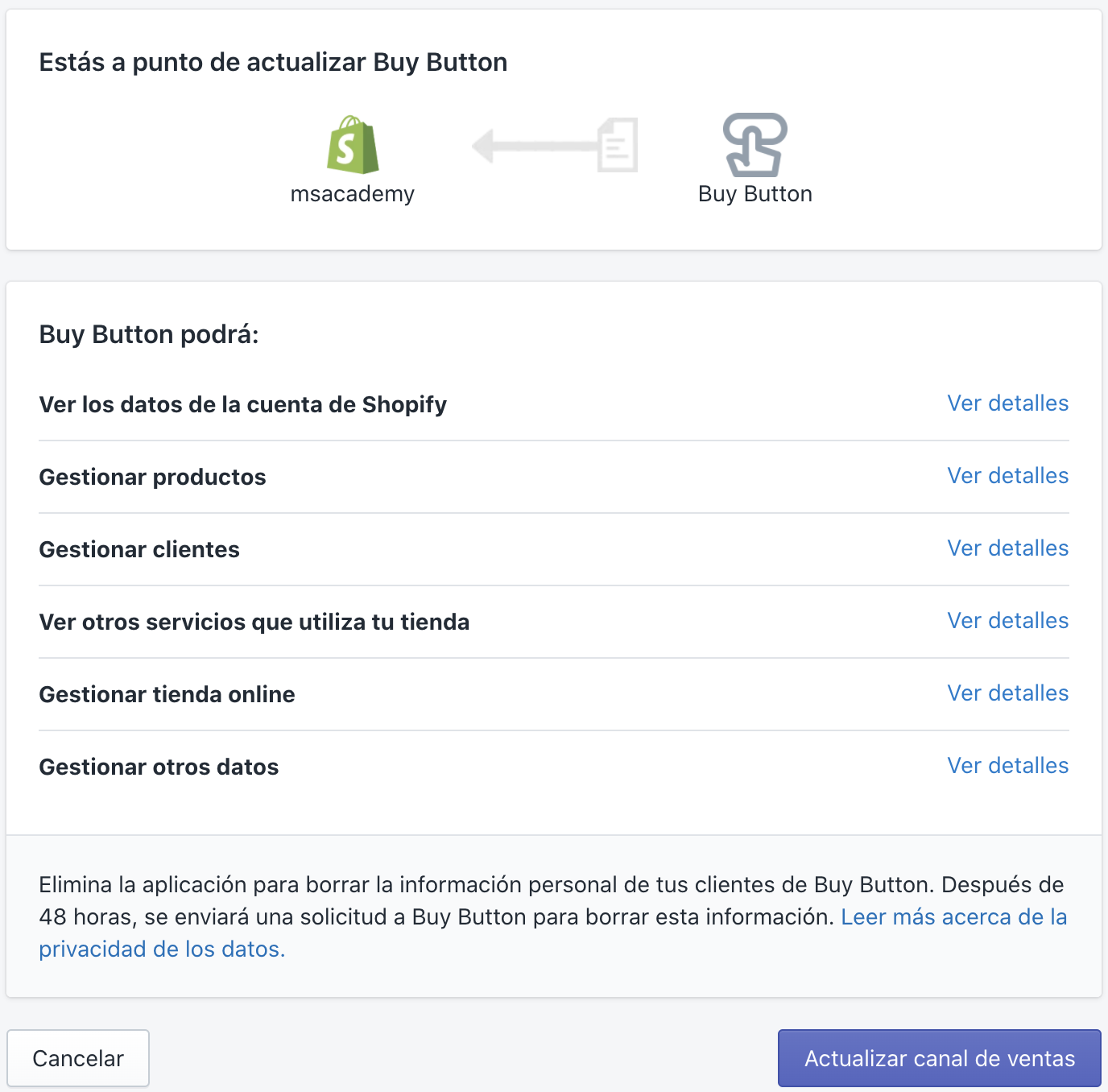The image size is (1108, 1092).
Task: See details for Gestionar otros datos
Action: pos(1007,766)
